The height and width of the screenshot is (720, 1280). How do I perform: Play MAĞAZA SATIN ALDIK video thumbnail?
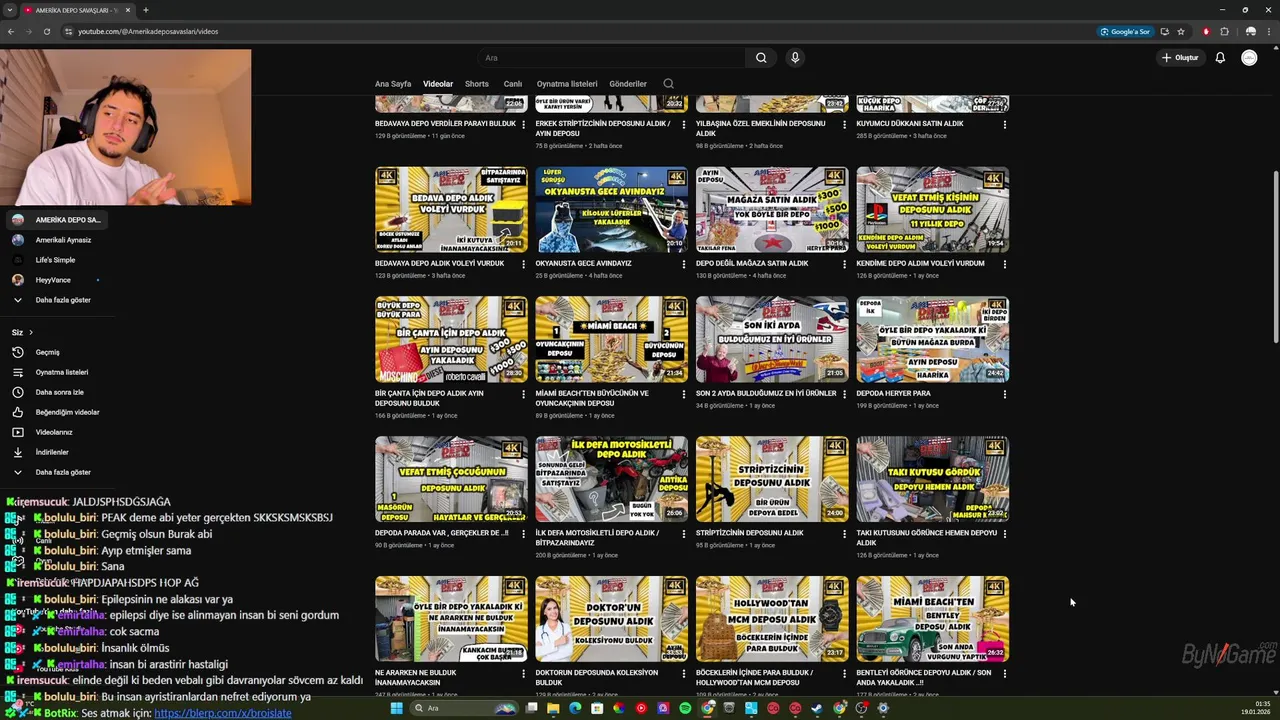click(772, 209)
